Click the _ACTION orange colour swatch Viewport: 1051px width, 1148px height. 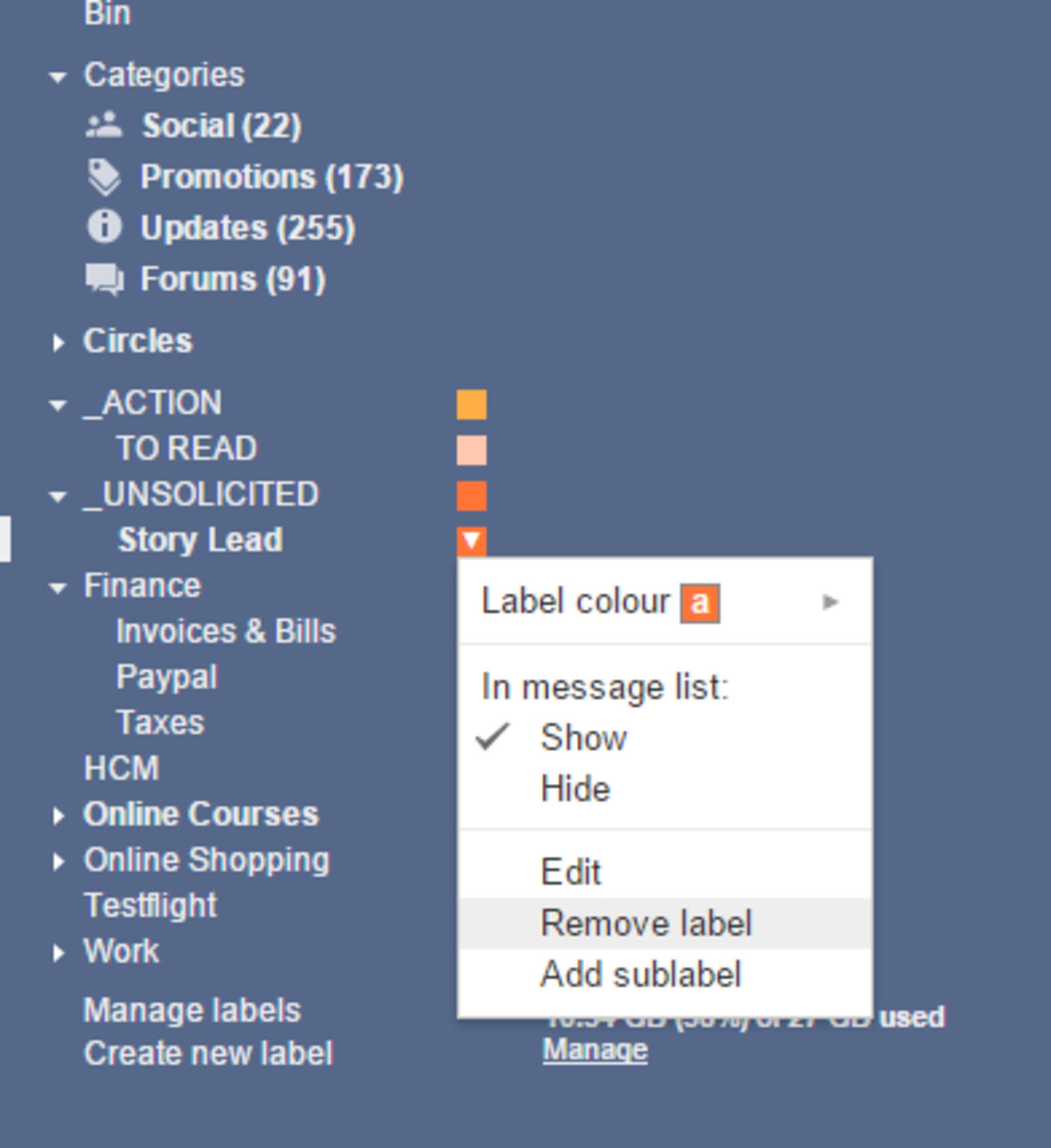pyautogui.click(x=472, y=406)
